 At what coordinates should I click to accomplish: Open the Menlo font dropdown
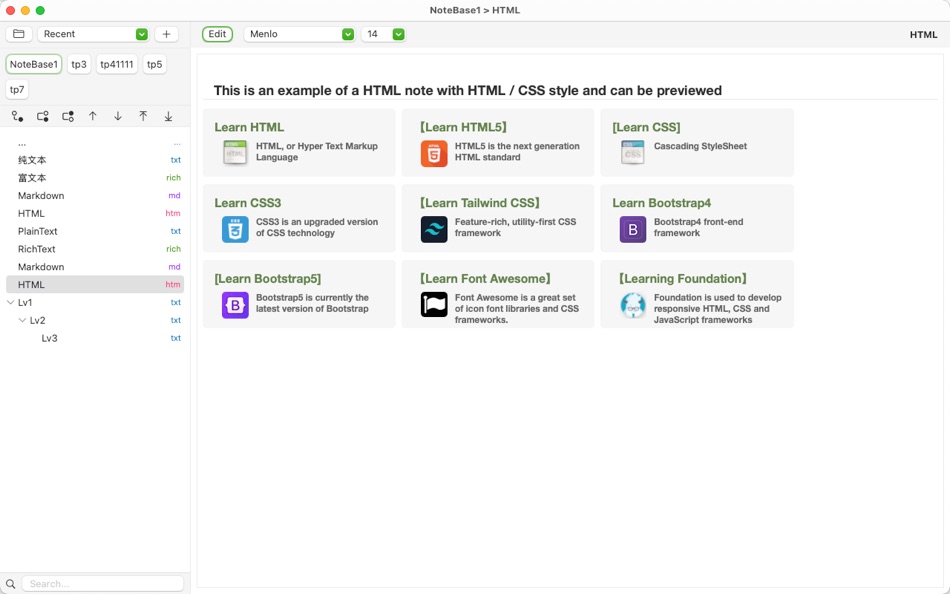[299, 34]
